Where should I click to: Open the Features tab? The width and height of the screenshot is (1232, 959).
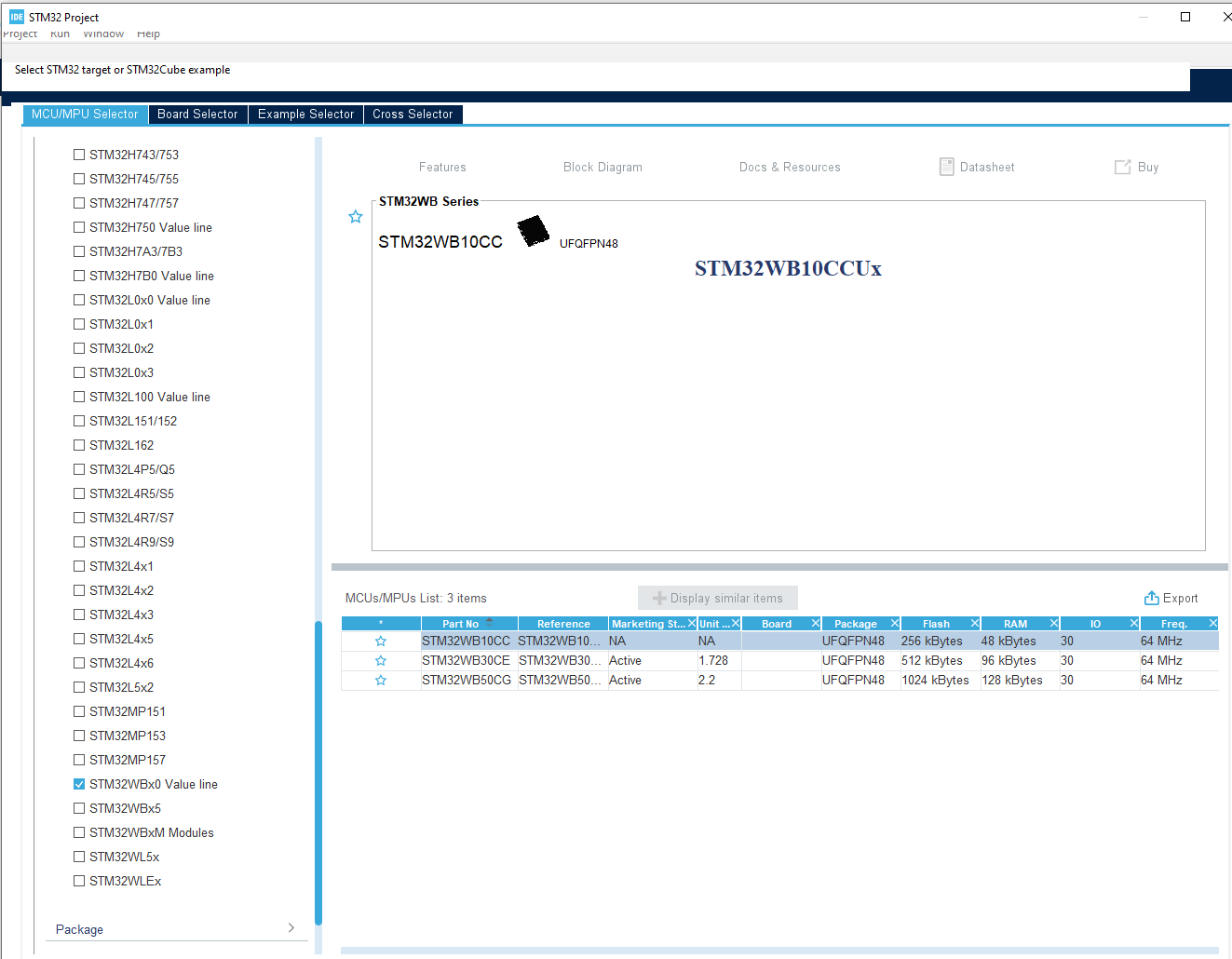tap(442, 168)
